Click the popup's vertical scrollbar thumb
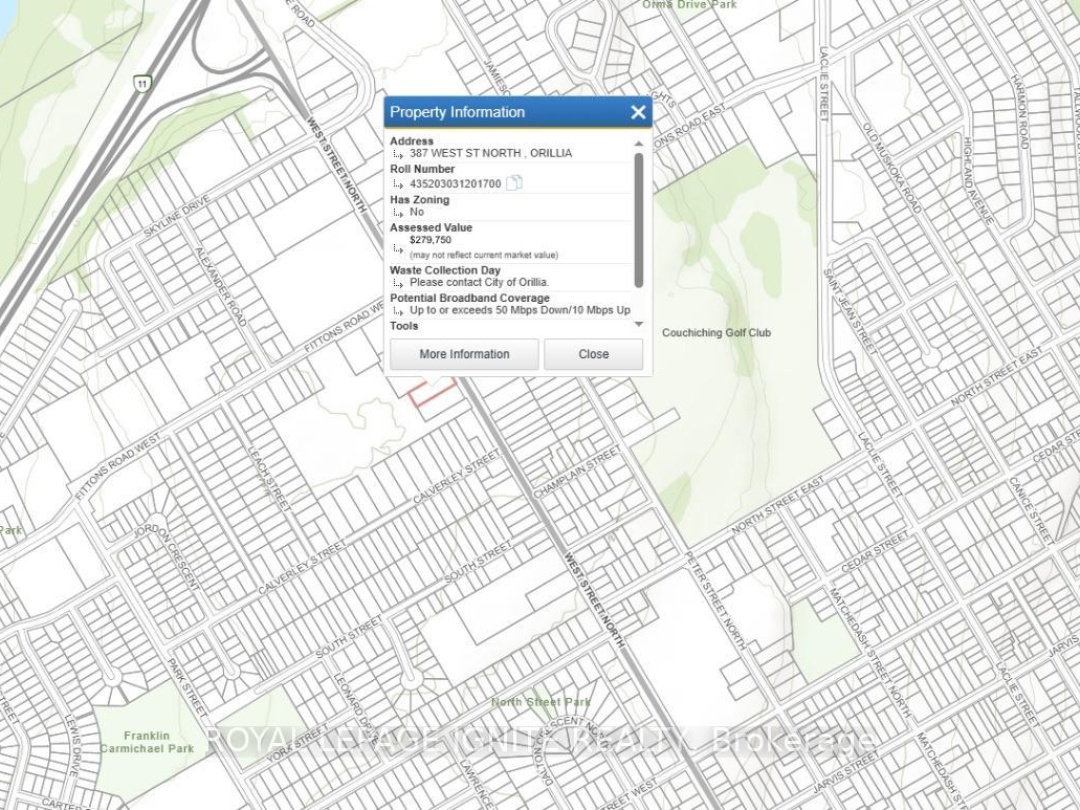Viewport: 1080px width, 810px height. click(x=639, y=220)
